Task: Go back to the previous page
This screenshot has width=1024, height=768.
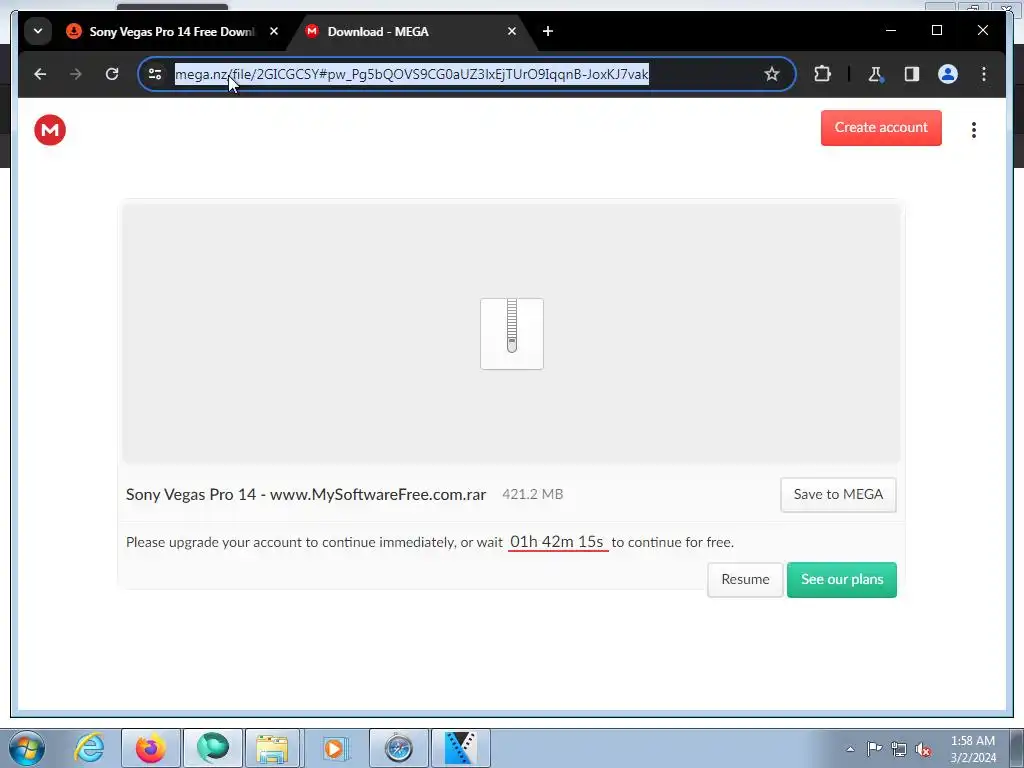Action: coord(40,74)
